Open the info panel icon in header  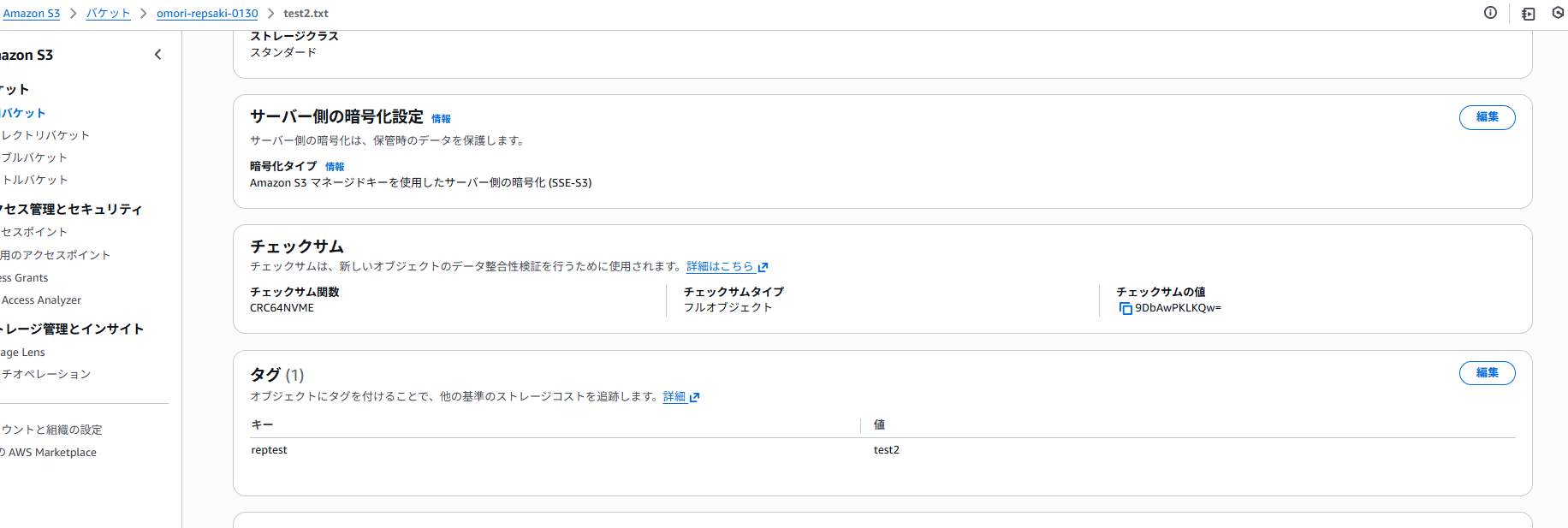click(1490, 13)
